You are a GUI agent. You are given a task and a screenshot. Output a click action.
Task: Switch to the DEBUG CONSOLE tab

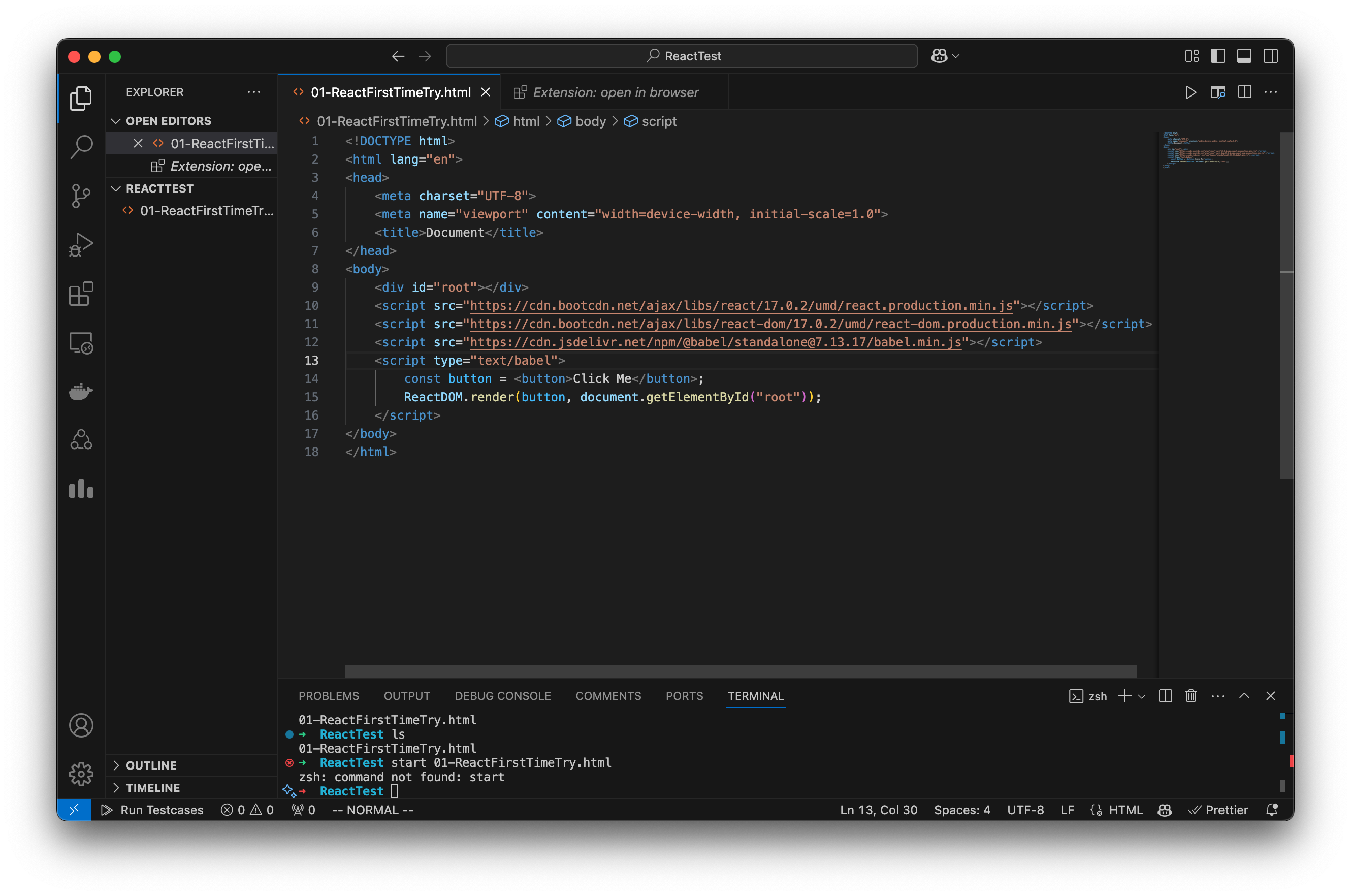tap(503, 696)
